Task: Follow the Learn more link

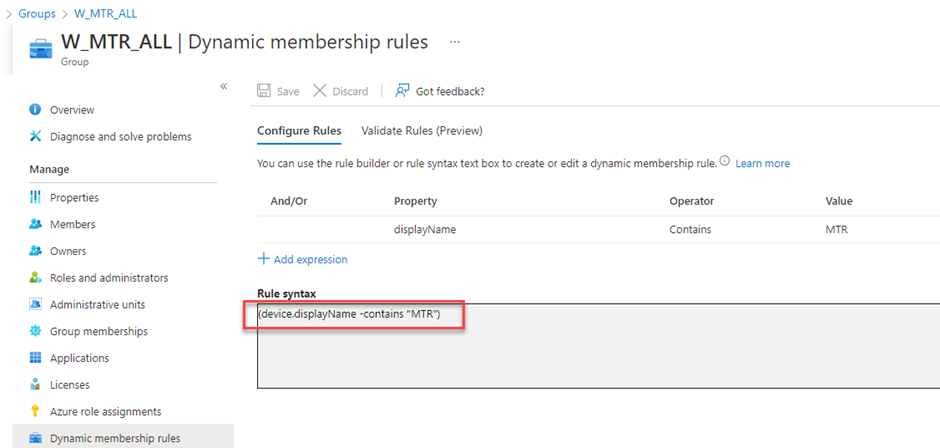Action: point(763,163)
